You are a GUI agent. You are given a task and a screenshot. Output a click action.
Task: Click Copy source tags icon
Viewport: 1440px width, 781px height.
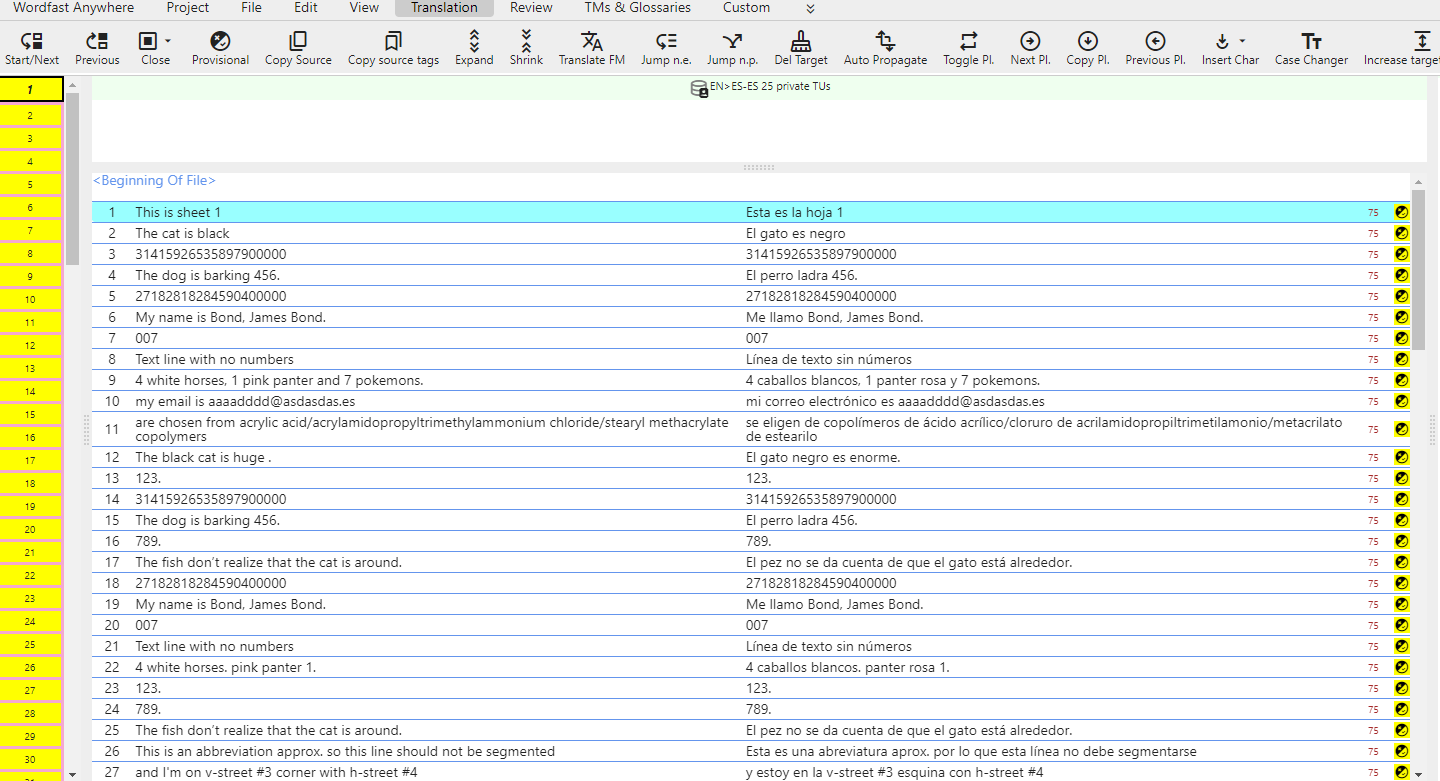point(393,41)
